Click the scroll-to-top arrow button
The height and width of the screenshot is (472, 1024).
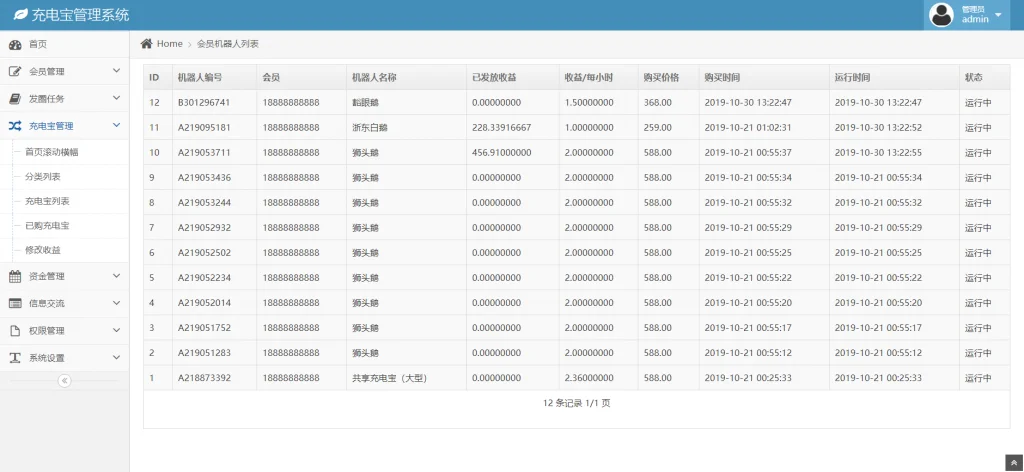1013,461
